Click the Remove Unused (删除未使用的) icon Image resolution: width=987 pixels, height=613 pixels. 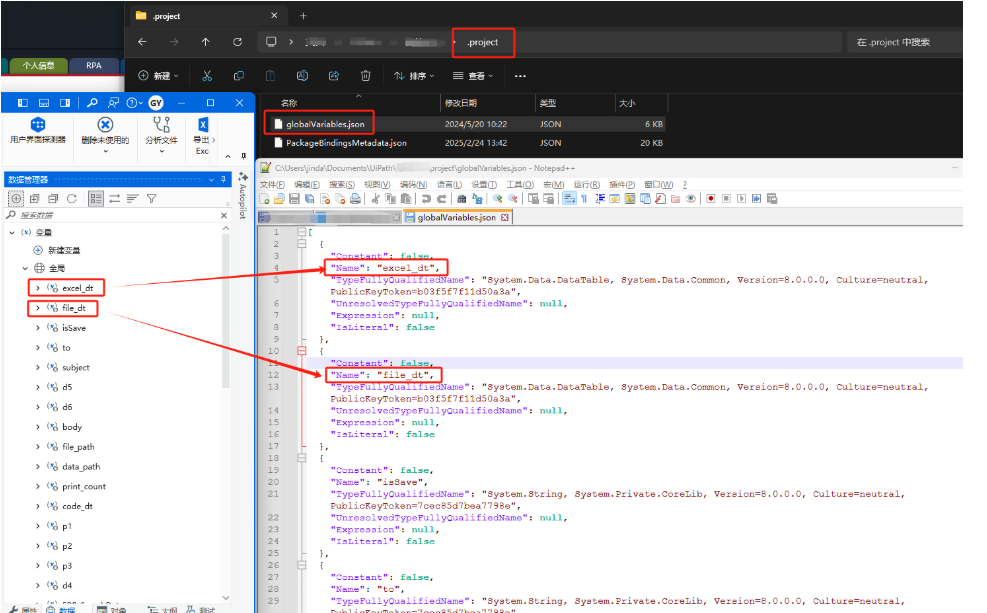coord(104,125)
